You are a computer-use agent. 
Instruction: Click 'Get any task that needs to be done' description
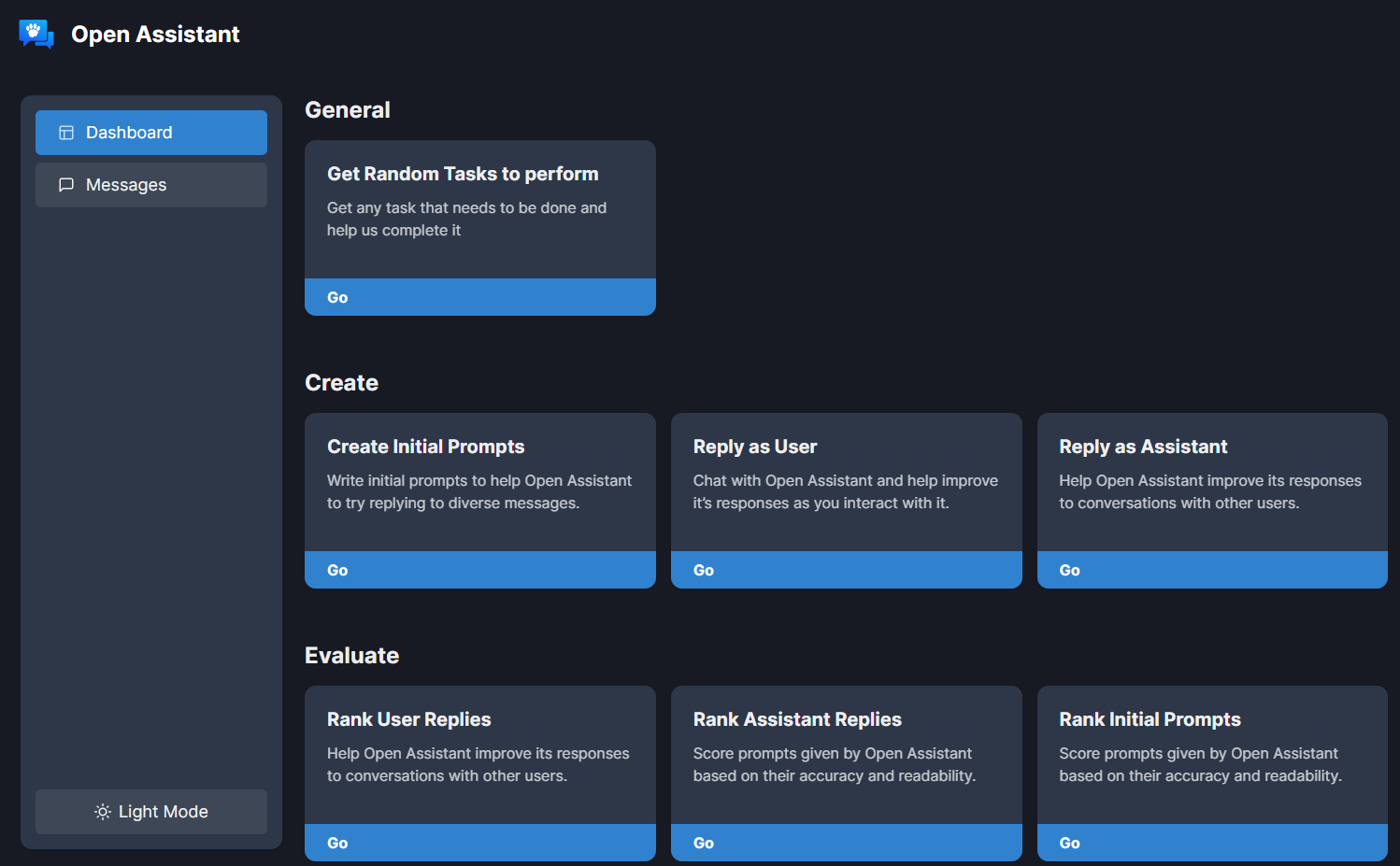pos(466,219)
